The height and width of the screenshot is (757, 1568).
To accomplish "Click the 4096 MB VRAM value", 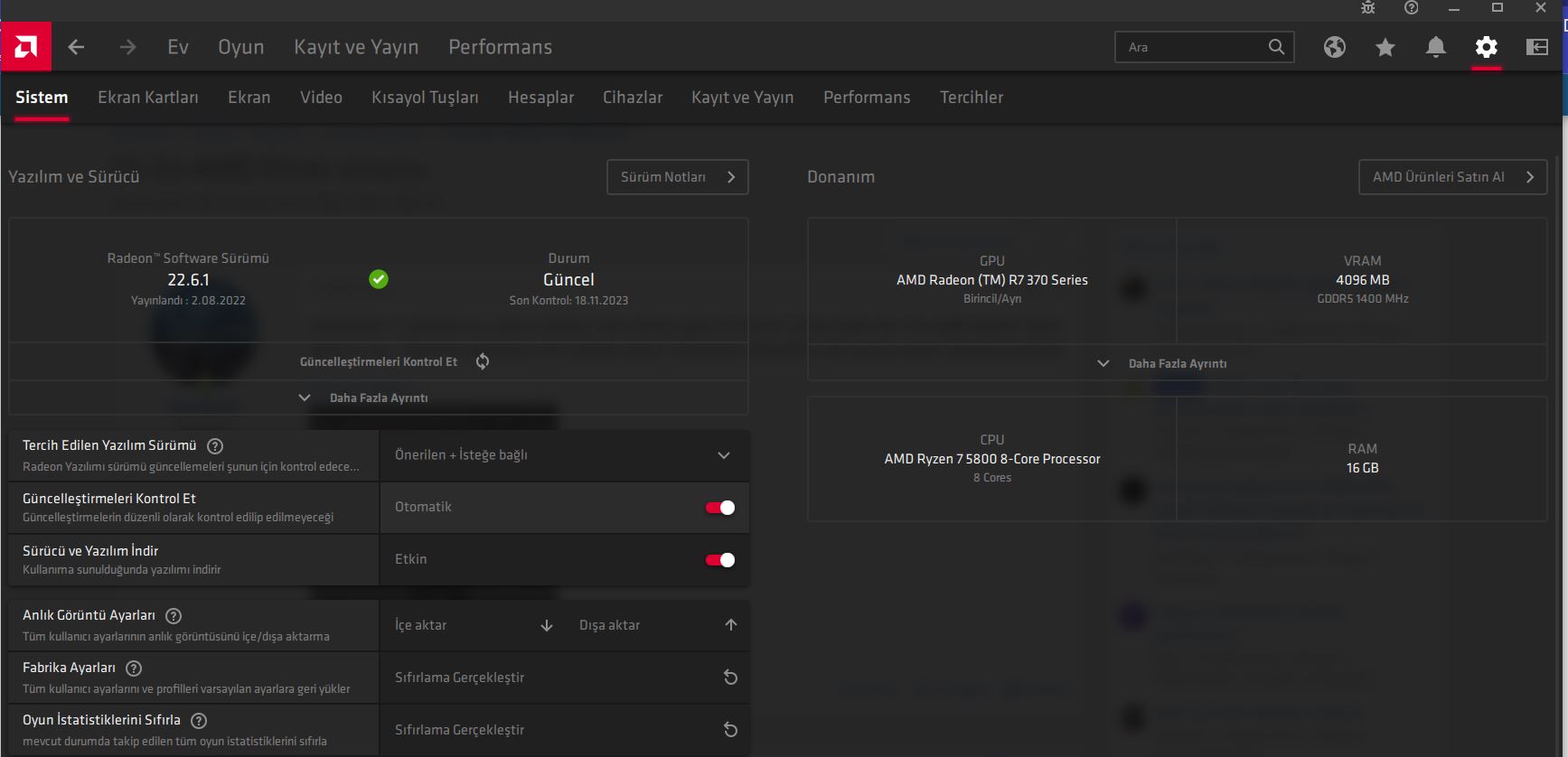I will coord(1363,280).
